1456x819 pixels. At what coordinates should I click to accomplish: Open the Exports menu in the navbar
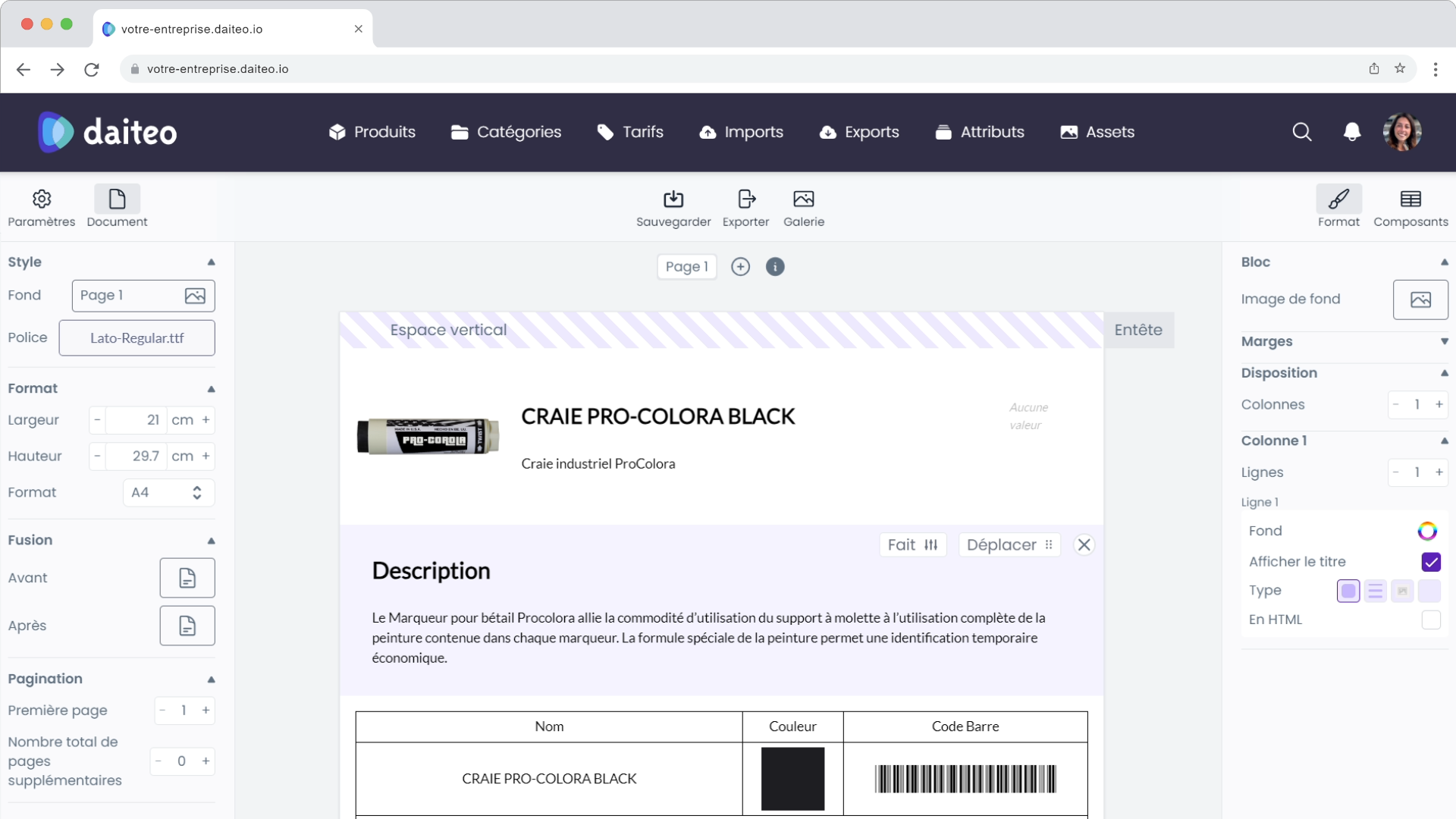tap(858, 131)
